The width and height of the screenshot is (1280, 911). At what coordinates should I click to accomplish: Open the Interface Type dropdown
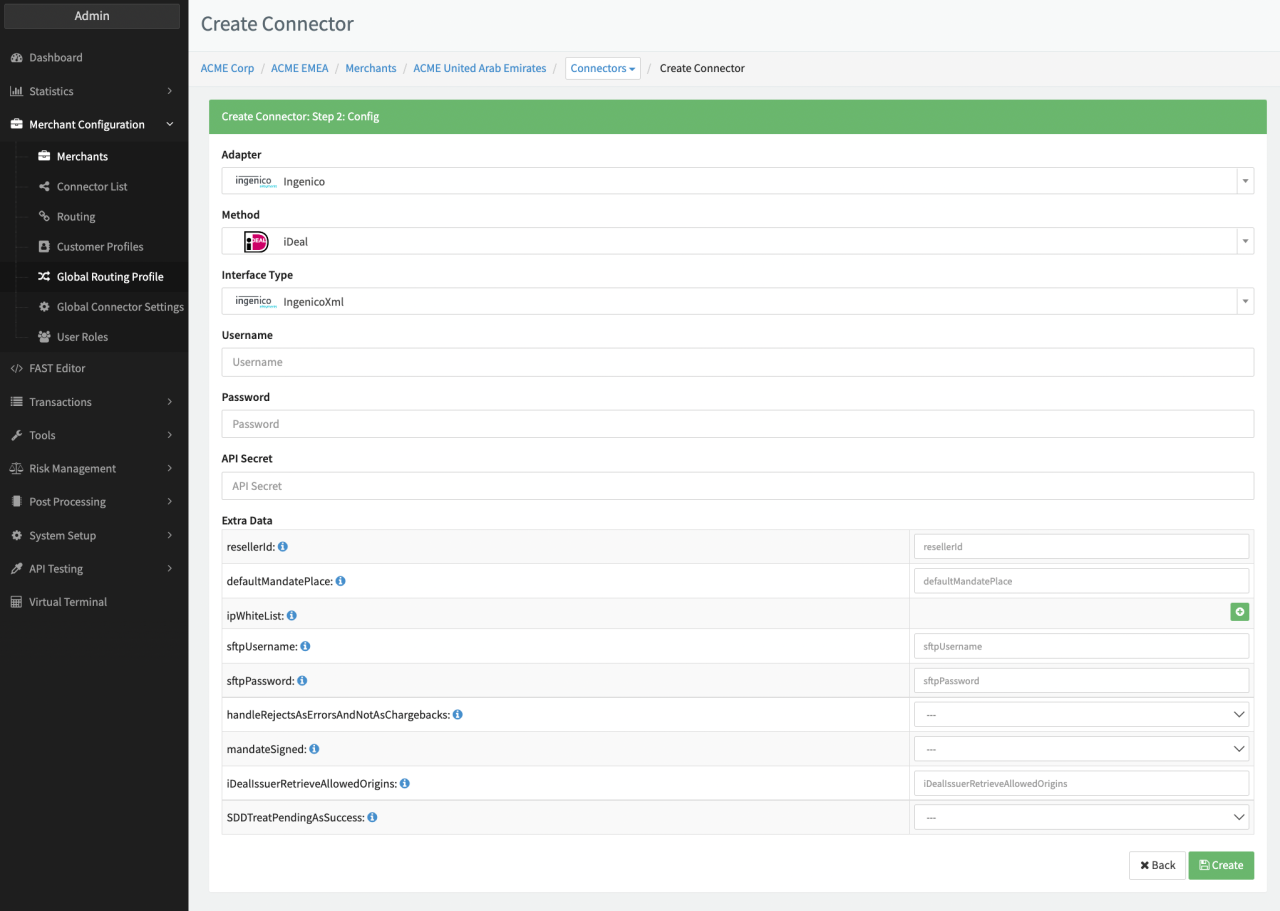[x=737, y=301]
